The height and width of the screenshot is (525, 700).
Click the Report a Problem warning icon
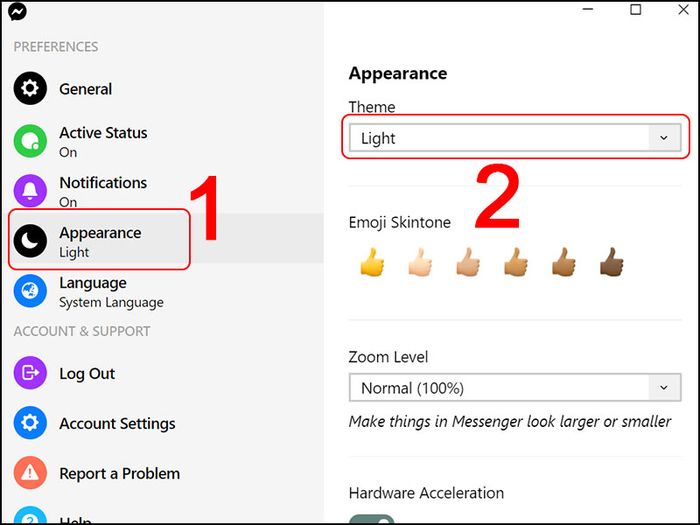[x=30, y=472]
